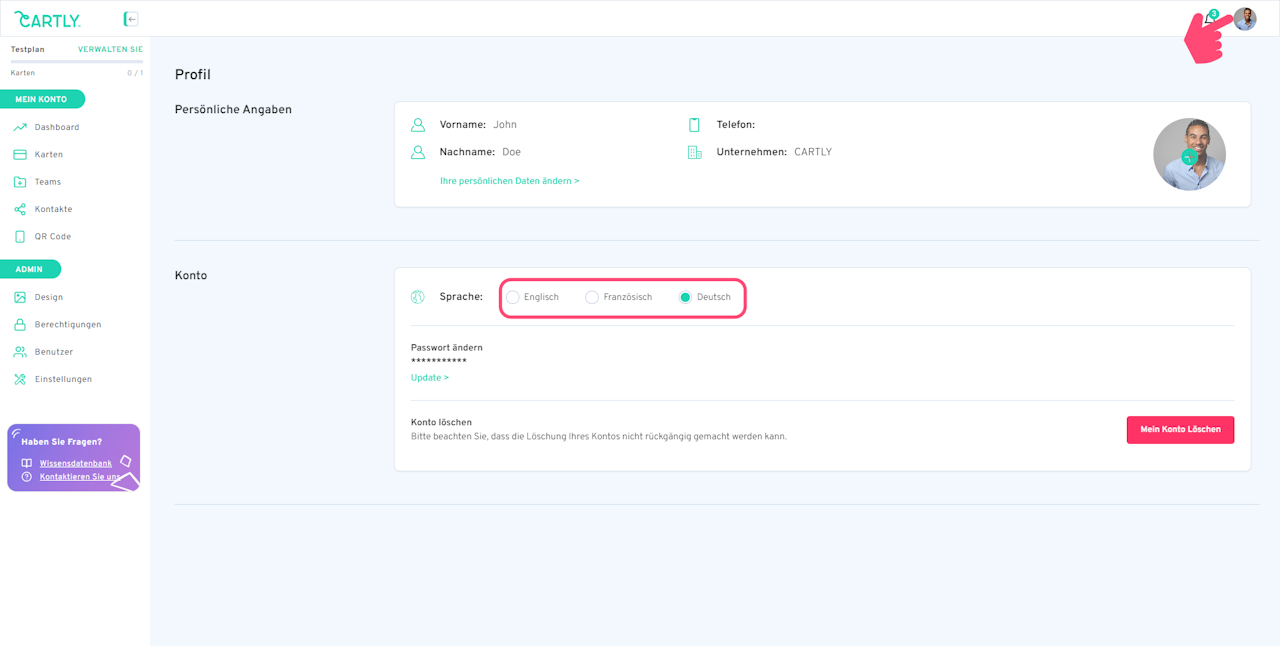This screenshot has width=1280, height=646.
Task: Open Einstellungen admin page
Action: coord(63,379)
